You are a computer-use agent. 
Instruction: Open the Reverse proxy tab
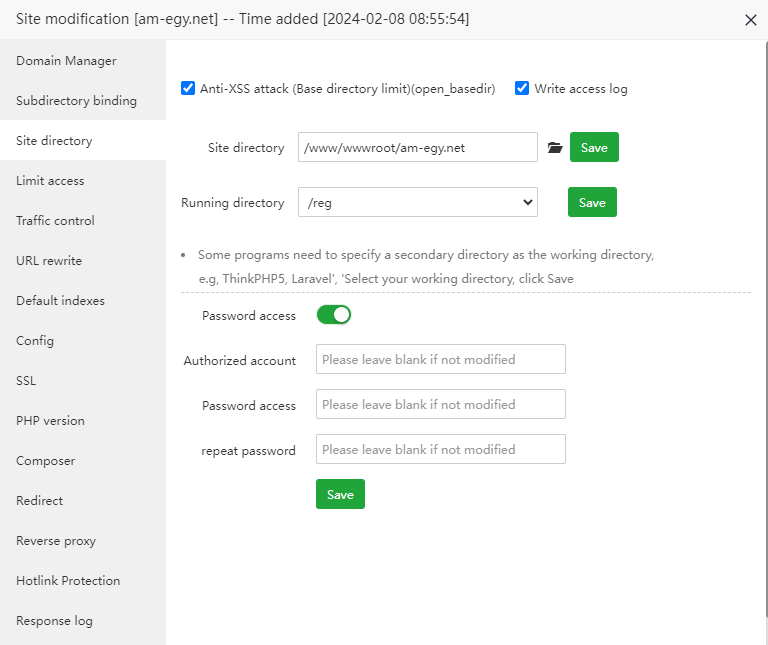(56, 541)
